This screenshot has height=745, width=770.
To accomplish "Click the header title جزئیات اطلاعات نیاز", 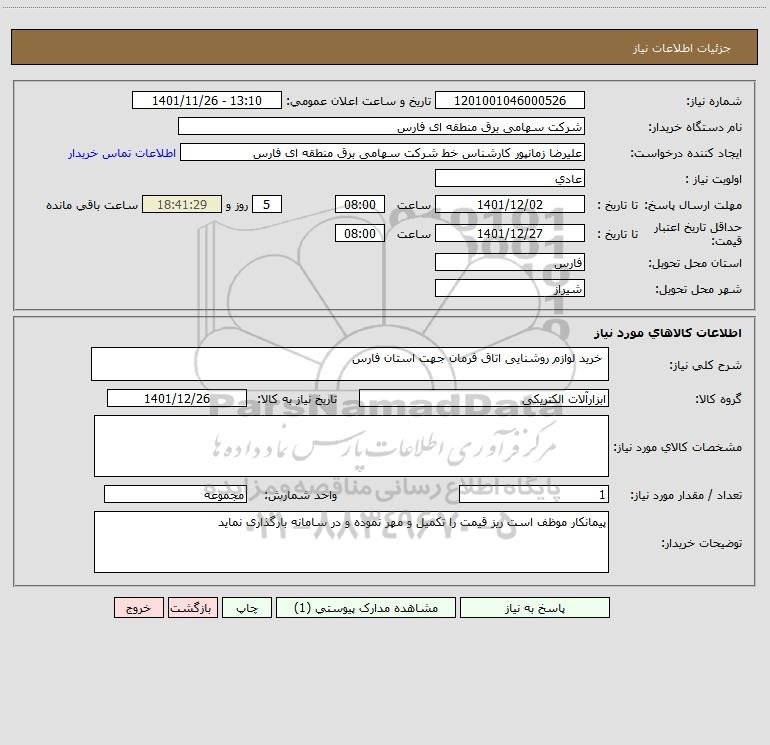I will [682, 48].
